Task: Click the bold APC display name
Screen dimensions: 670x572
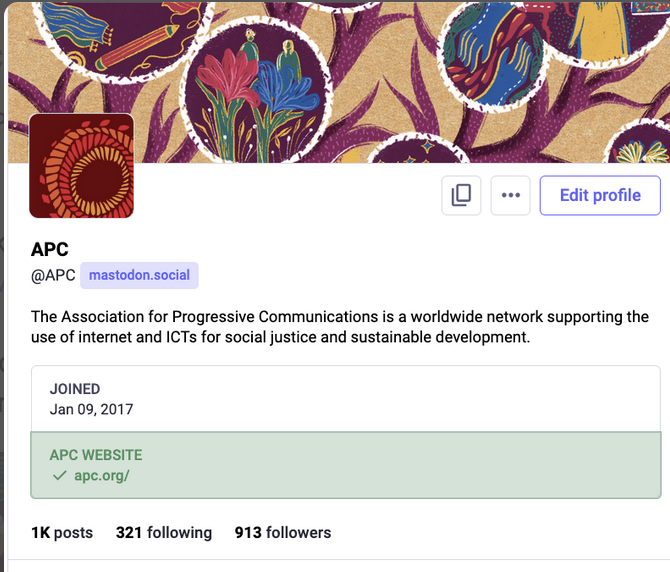Action: pyautogui.click(x=50, y=249)
